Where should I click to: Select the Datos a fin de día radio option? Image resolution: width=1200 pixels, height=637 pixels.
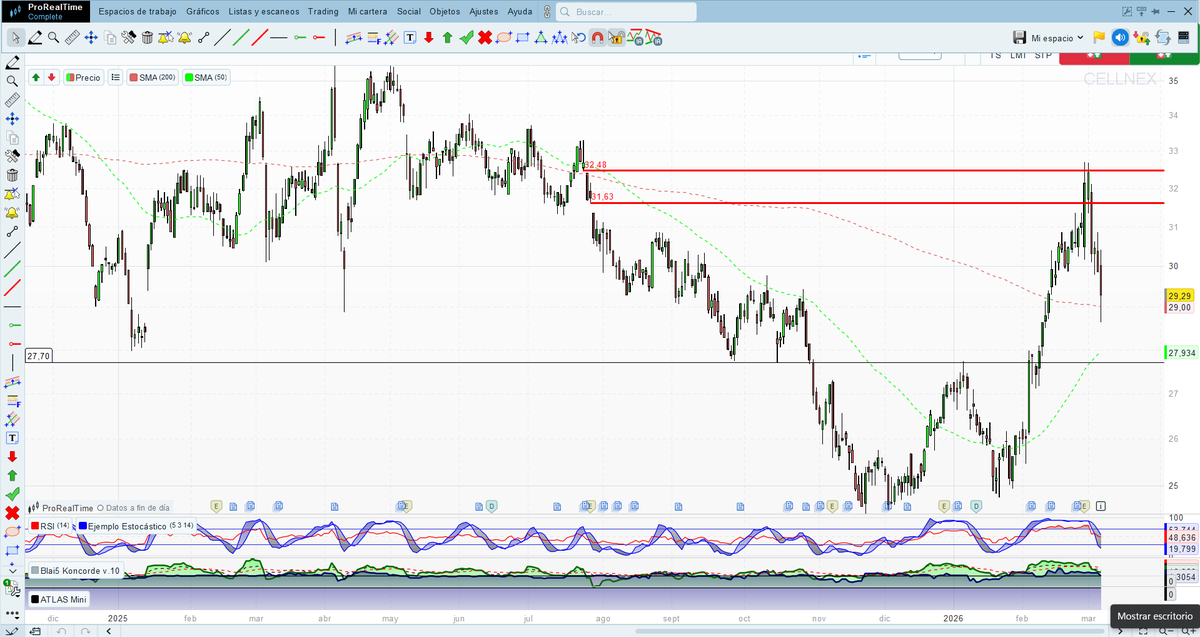134,508
